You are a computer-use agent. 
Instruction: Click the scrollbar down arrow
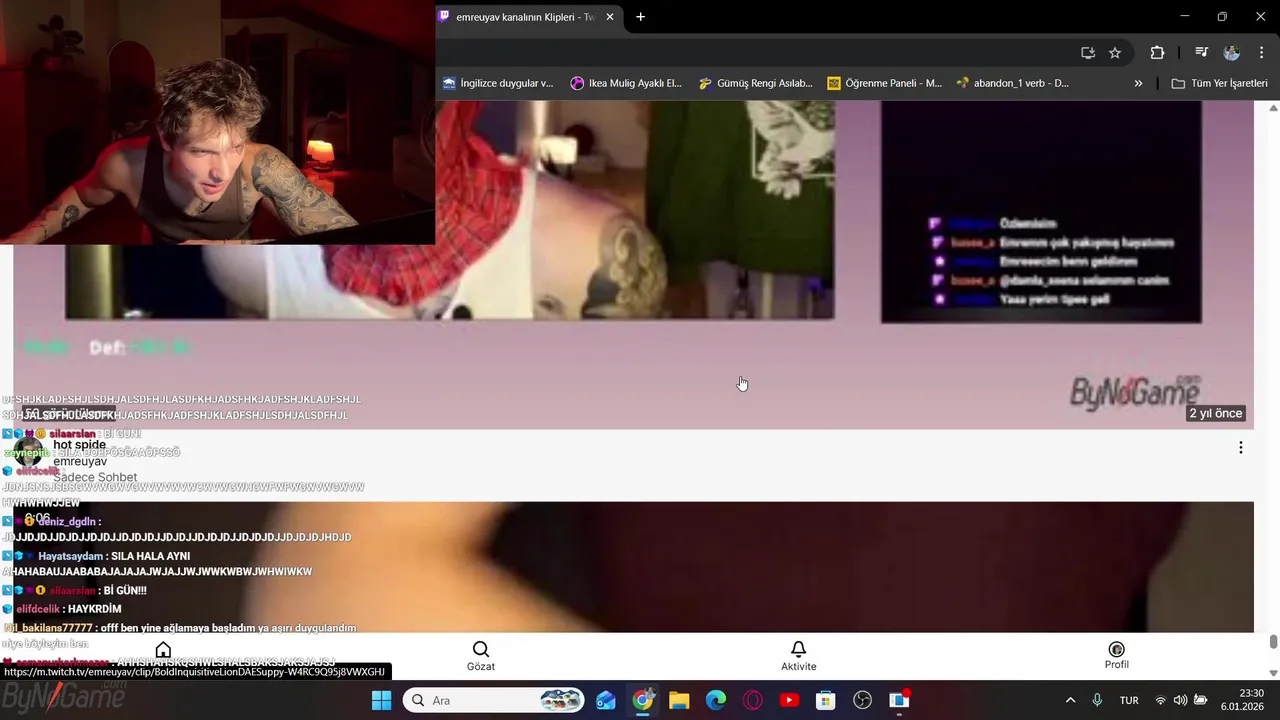click(1273, 672)
